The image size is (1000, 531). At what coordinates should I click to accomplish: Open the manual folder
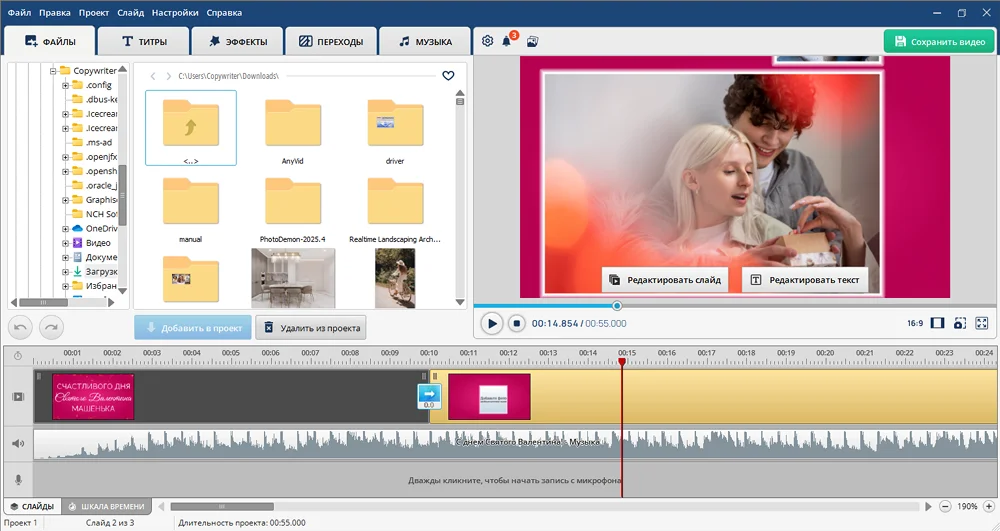click(191, 209)
